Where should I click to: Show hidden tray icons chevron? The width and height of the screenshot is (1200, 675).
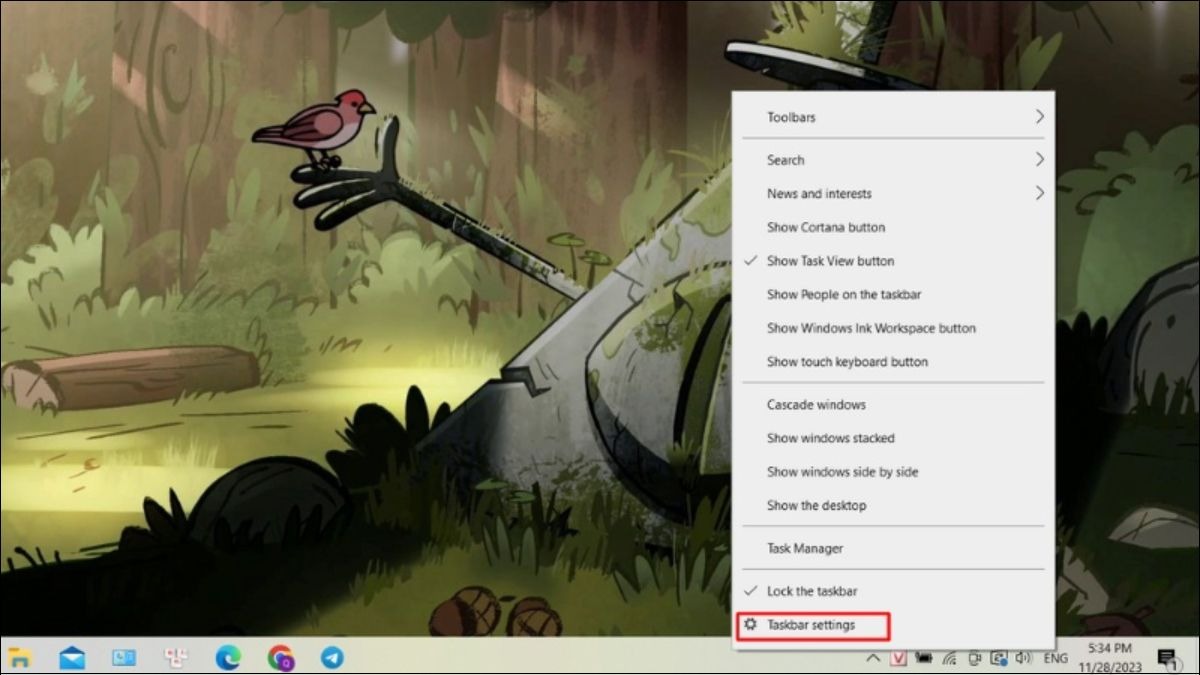coord(873,658)
